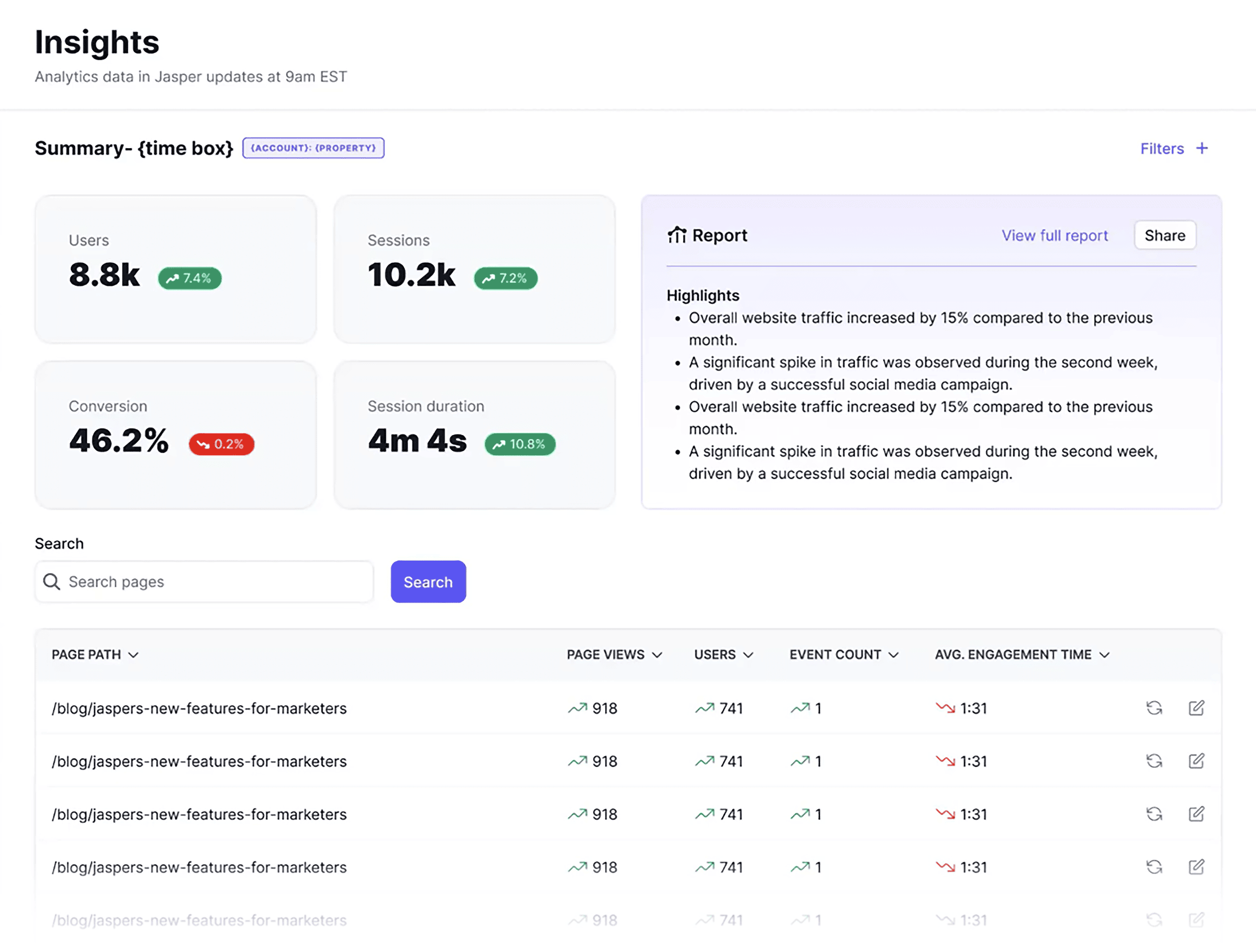Edit the first blog page entry
Screen dimensions: 1256x952
1197,708
